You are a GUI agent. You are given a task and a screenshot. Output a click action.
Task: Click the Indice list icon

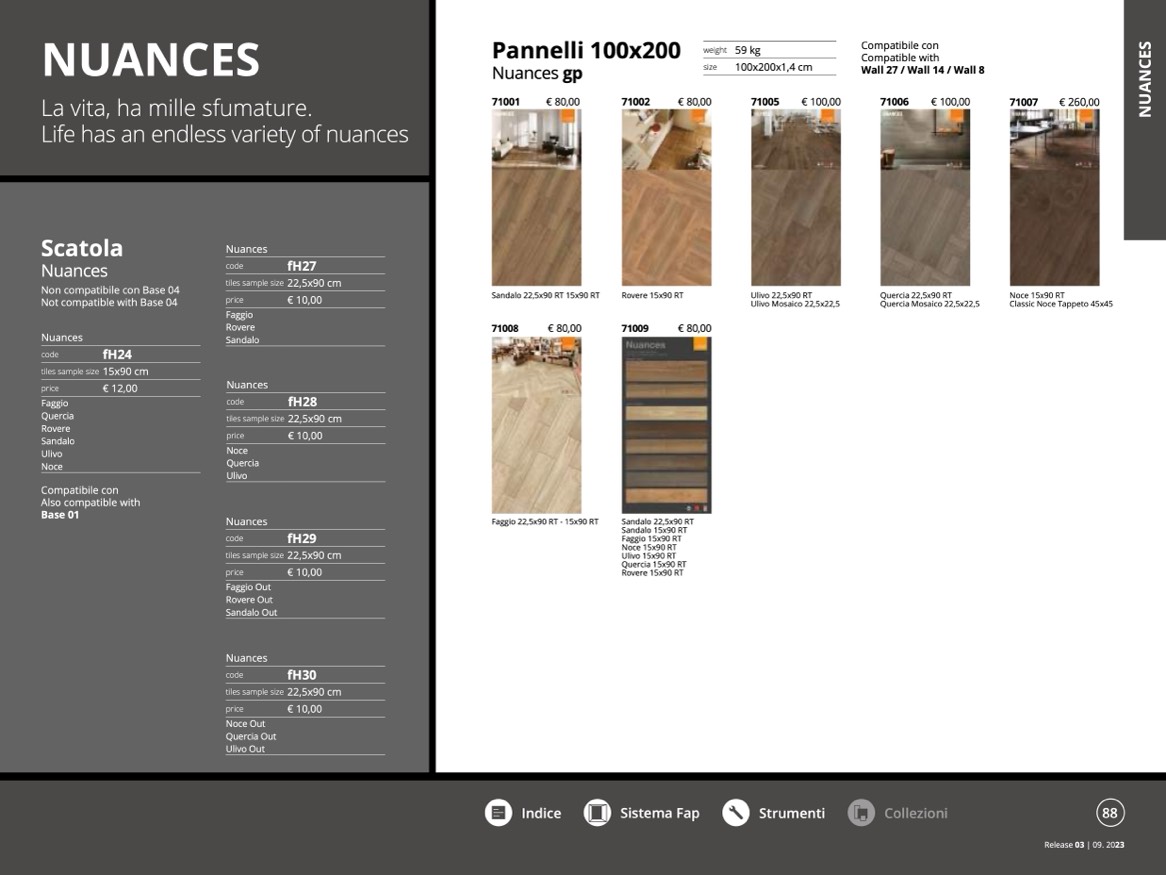tap(498, 813)
